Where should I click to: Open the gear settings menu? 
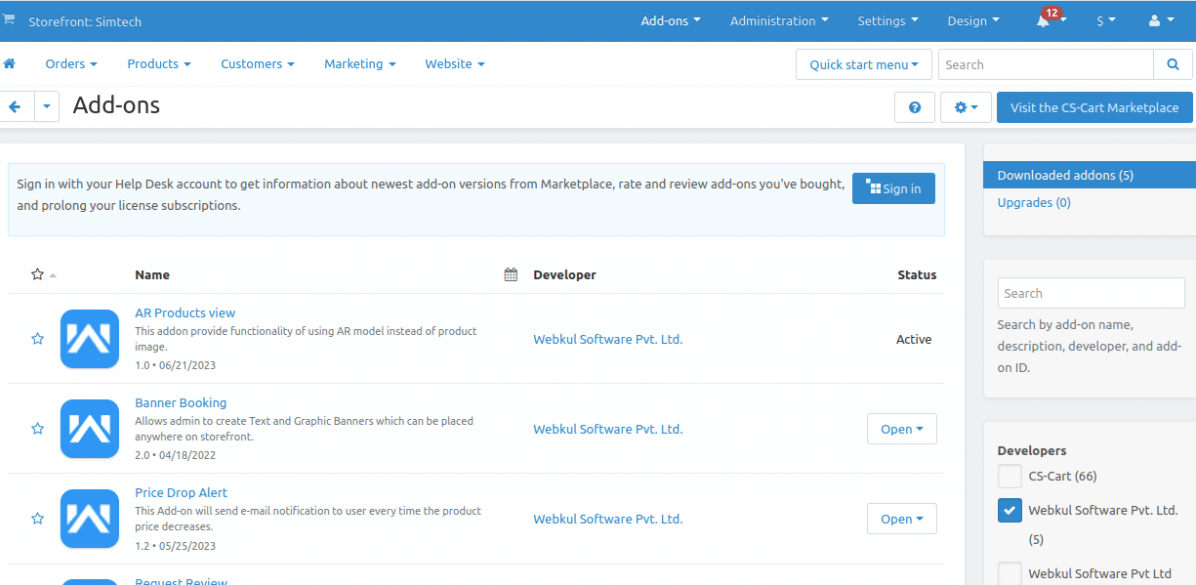pos(966,108)
